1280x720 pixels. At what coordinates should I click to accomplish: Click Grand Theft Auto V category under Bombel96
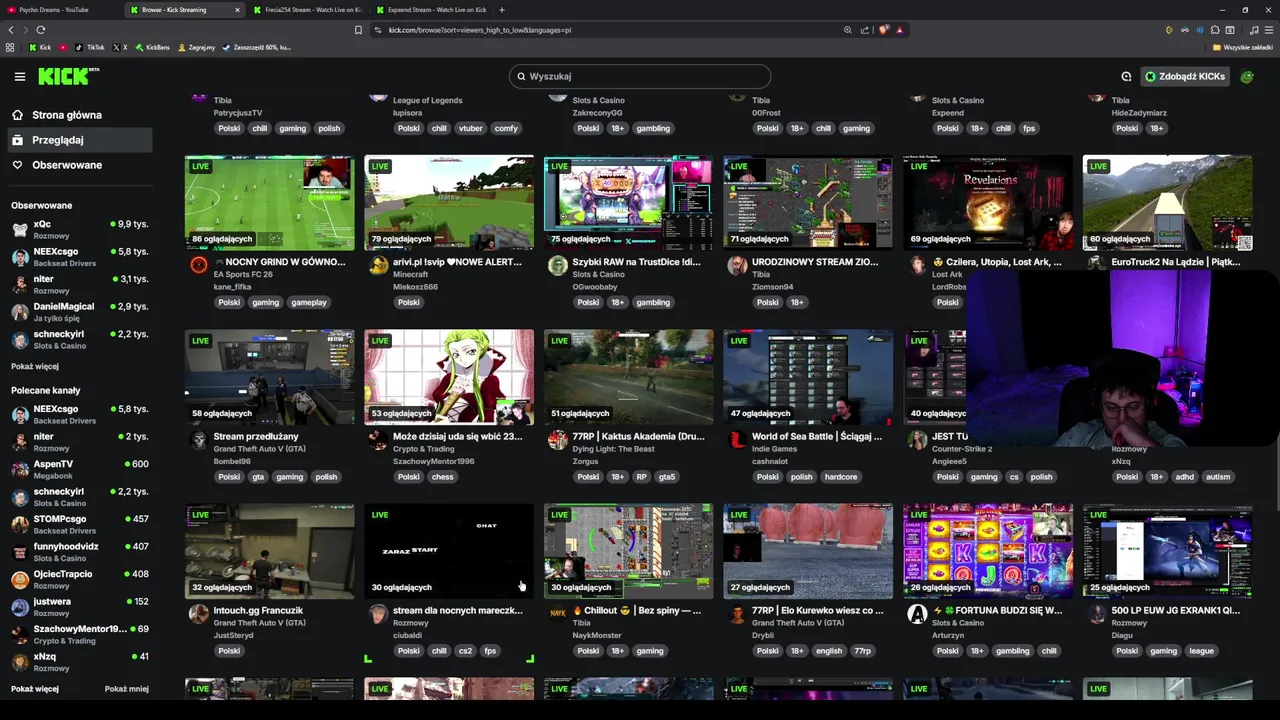pos(260,449)
